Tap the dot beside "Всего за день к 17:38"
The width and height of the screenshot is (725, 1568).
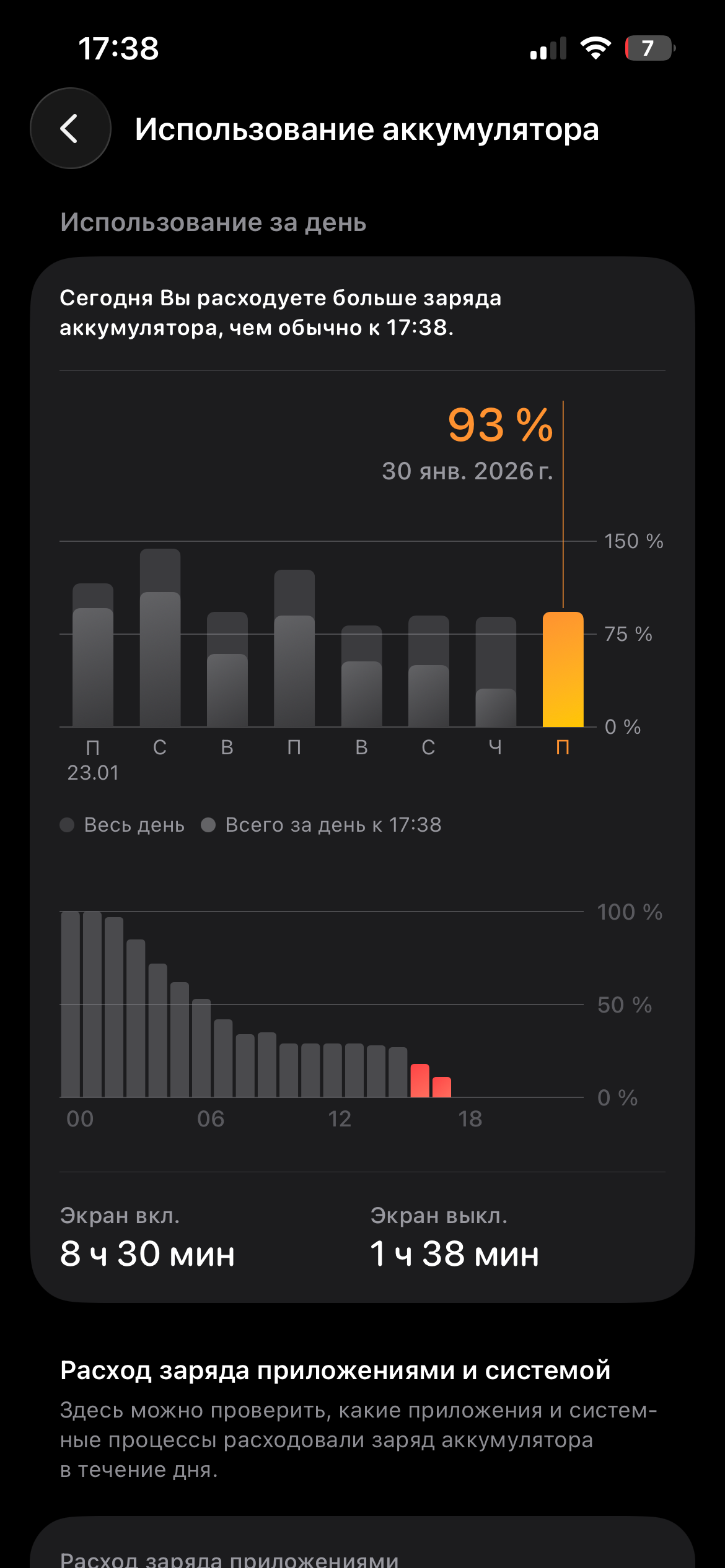pos(208,825)
